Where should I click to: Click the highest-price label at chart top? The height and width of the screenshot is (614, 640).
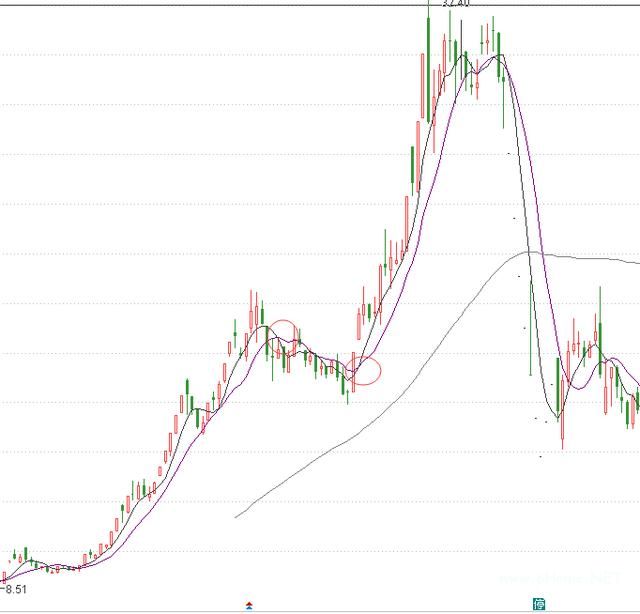click(x=456, y=3)
